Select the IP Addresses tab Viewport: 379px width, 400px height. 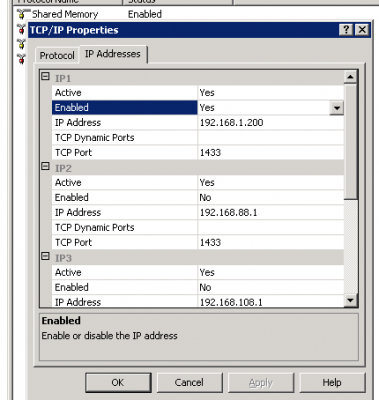tap(113, 54)
